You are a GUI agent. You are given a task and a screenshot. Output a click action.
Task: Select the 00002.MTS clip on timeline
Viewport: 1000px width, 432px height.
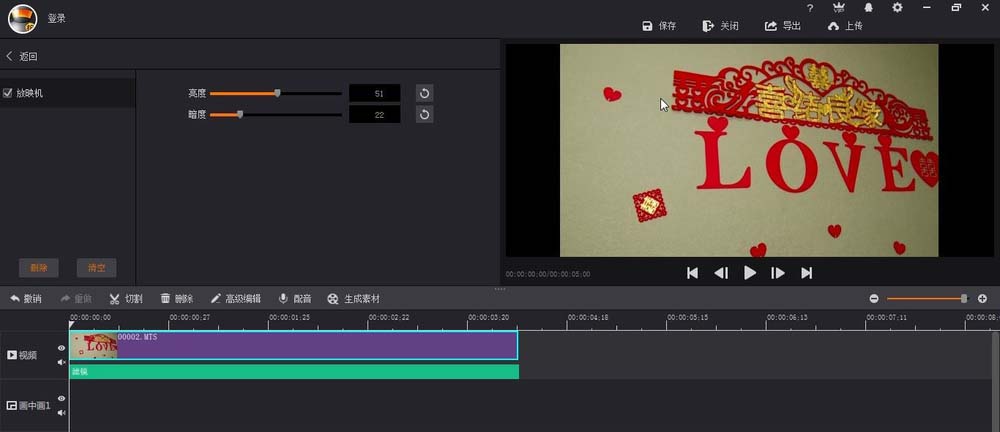300,345
